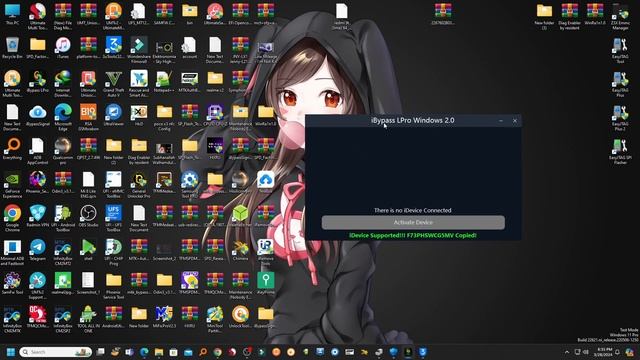Select the MiFixPro desktop shortcut
This screenshot has height=360, width=640.
pyautogui.click(x=164, y=317)
